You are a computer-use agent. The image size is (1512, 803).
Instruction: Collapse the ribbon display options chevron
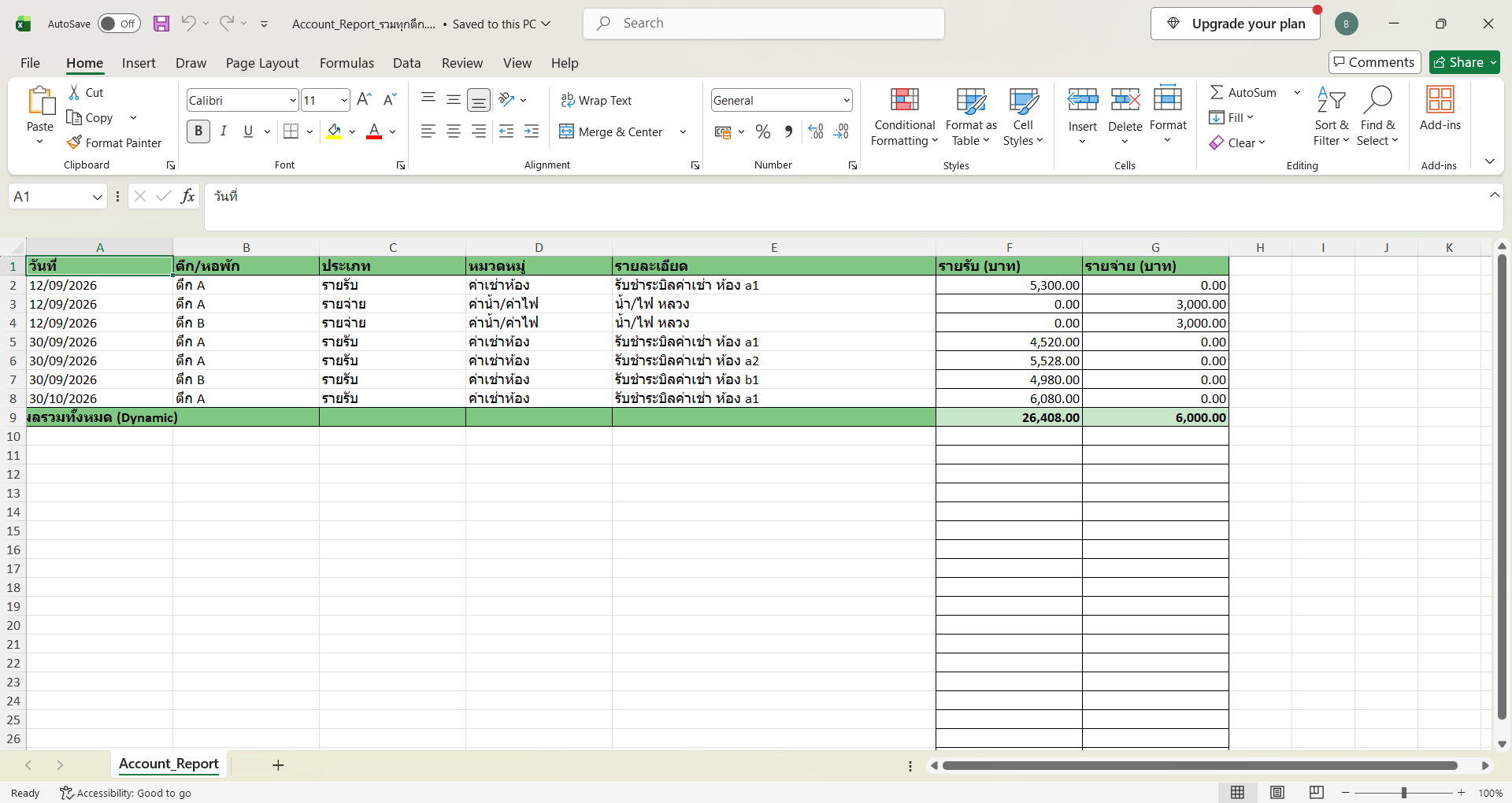tap(1489, 161)
